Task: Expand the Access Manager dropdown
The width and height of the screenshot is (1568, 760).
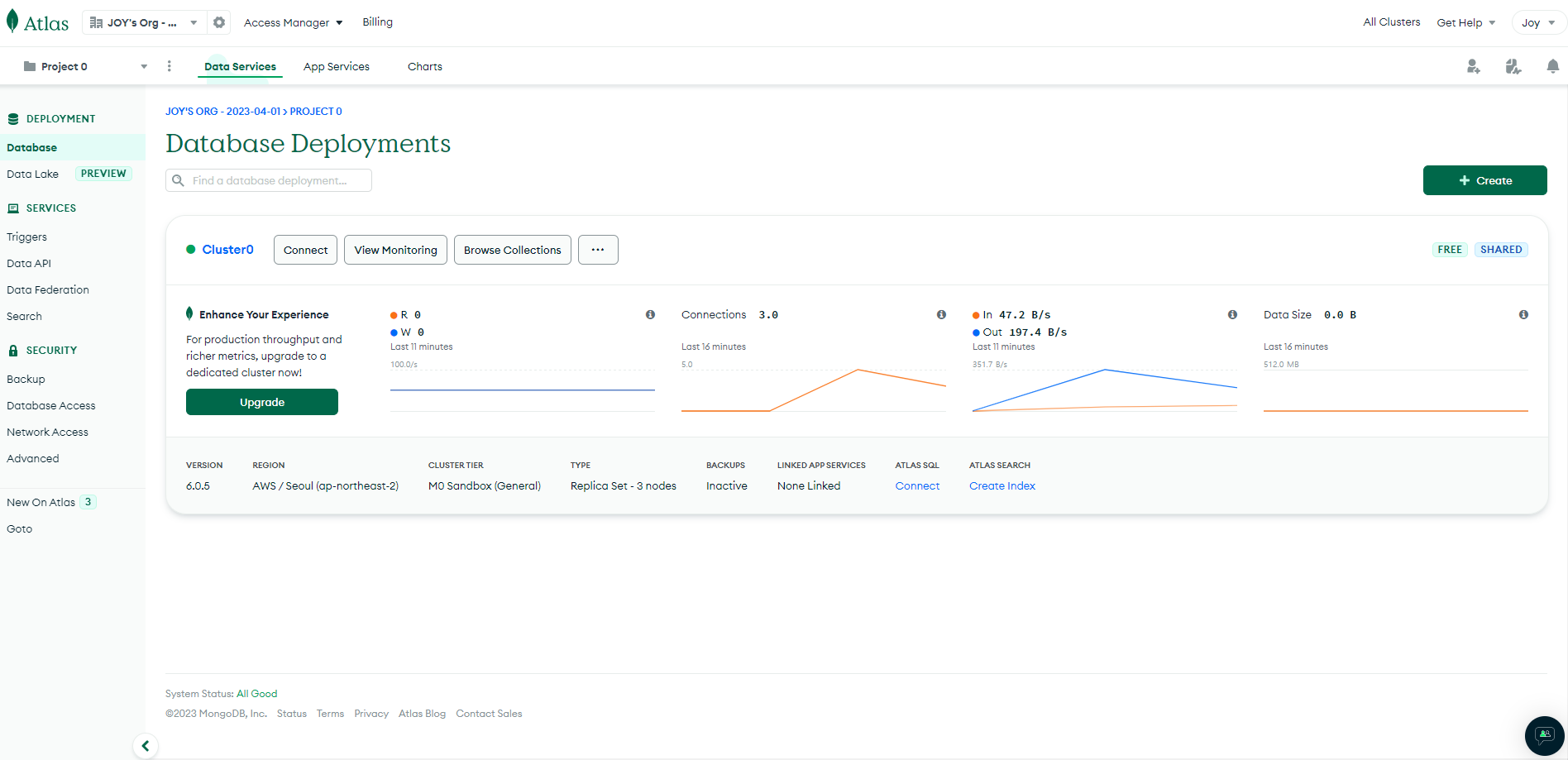Action: pos(294,22)
